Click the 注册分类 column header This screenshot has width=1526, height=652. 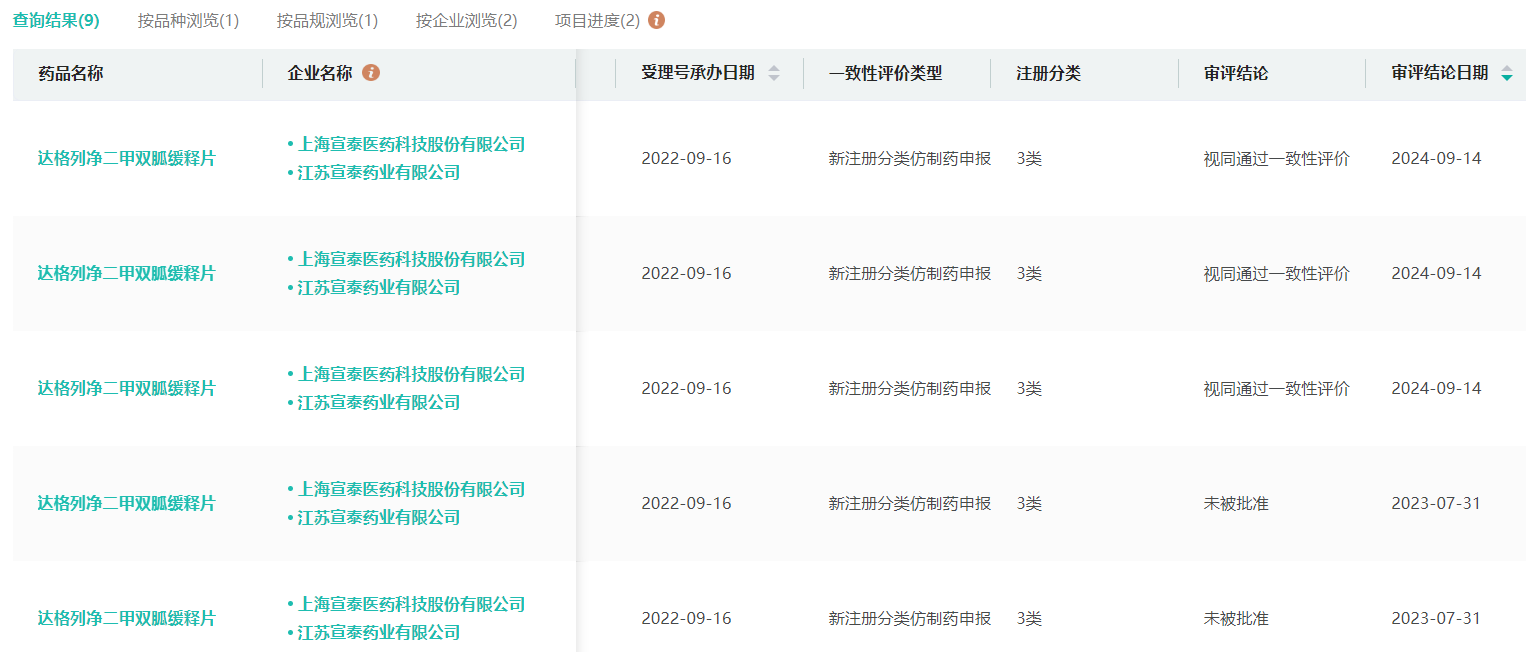1048,73
